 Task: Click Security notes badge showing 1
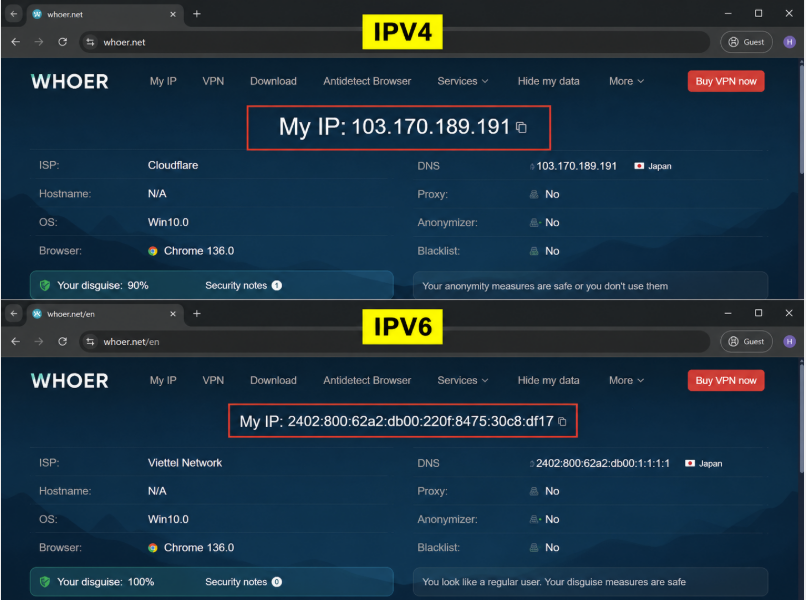(x=277, y=285)
